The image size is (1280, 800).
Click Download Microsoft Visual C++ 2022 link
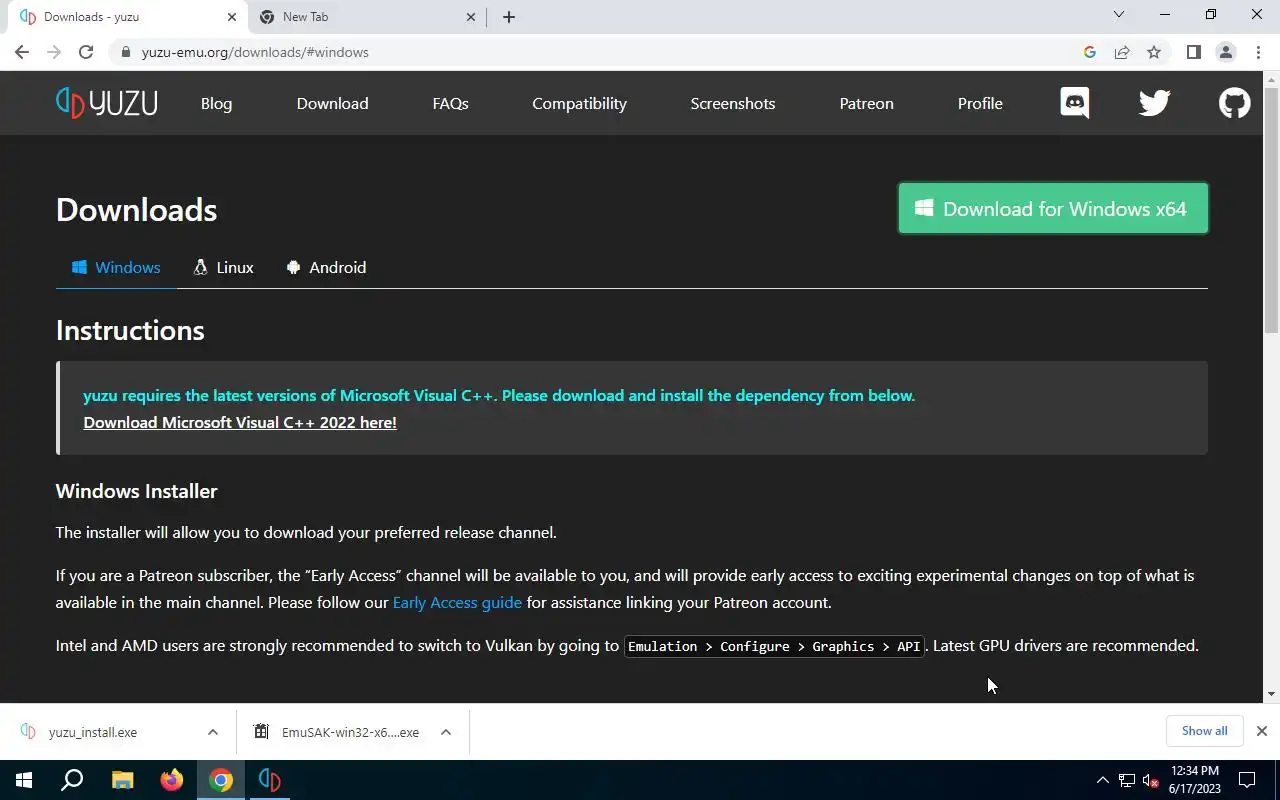(240, 422)
